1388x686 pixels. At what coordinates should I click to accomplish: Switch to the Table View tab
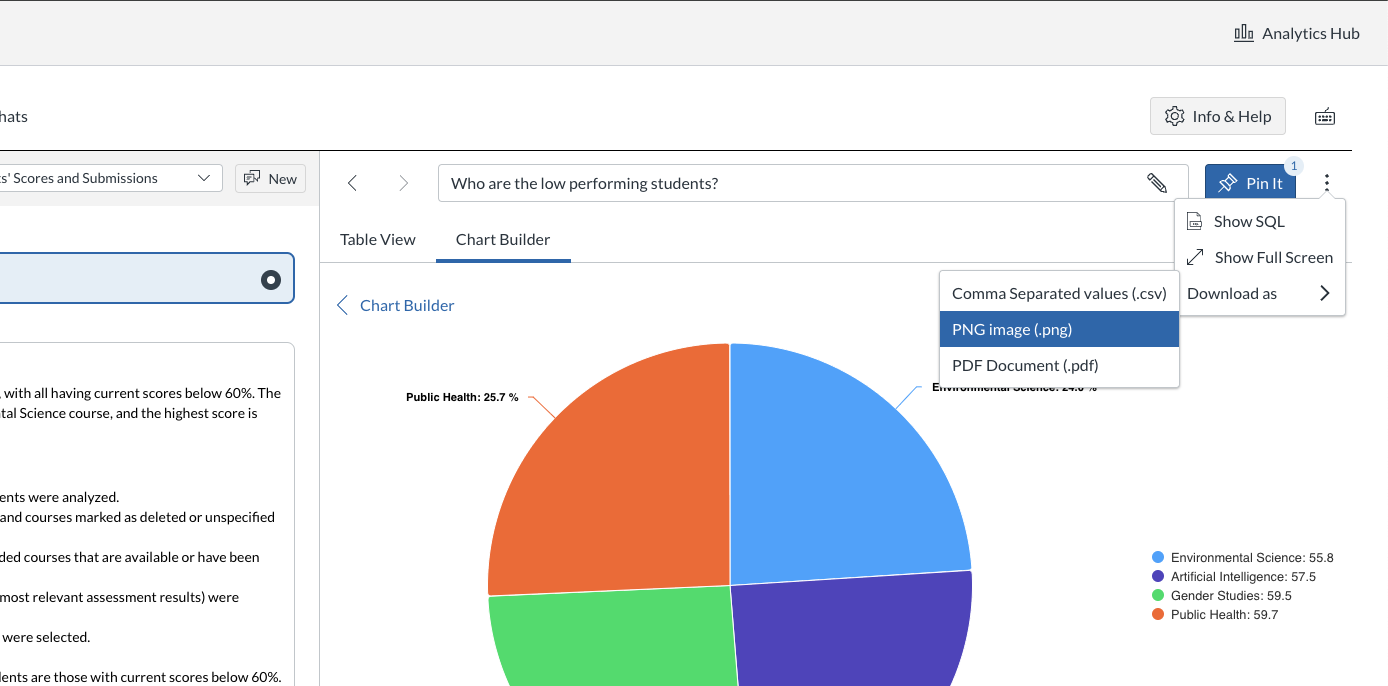tap(378, 239)
